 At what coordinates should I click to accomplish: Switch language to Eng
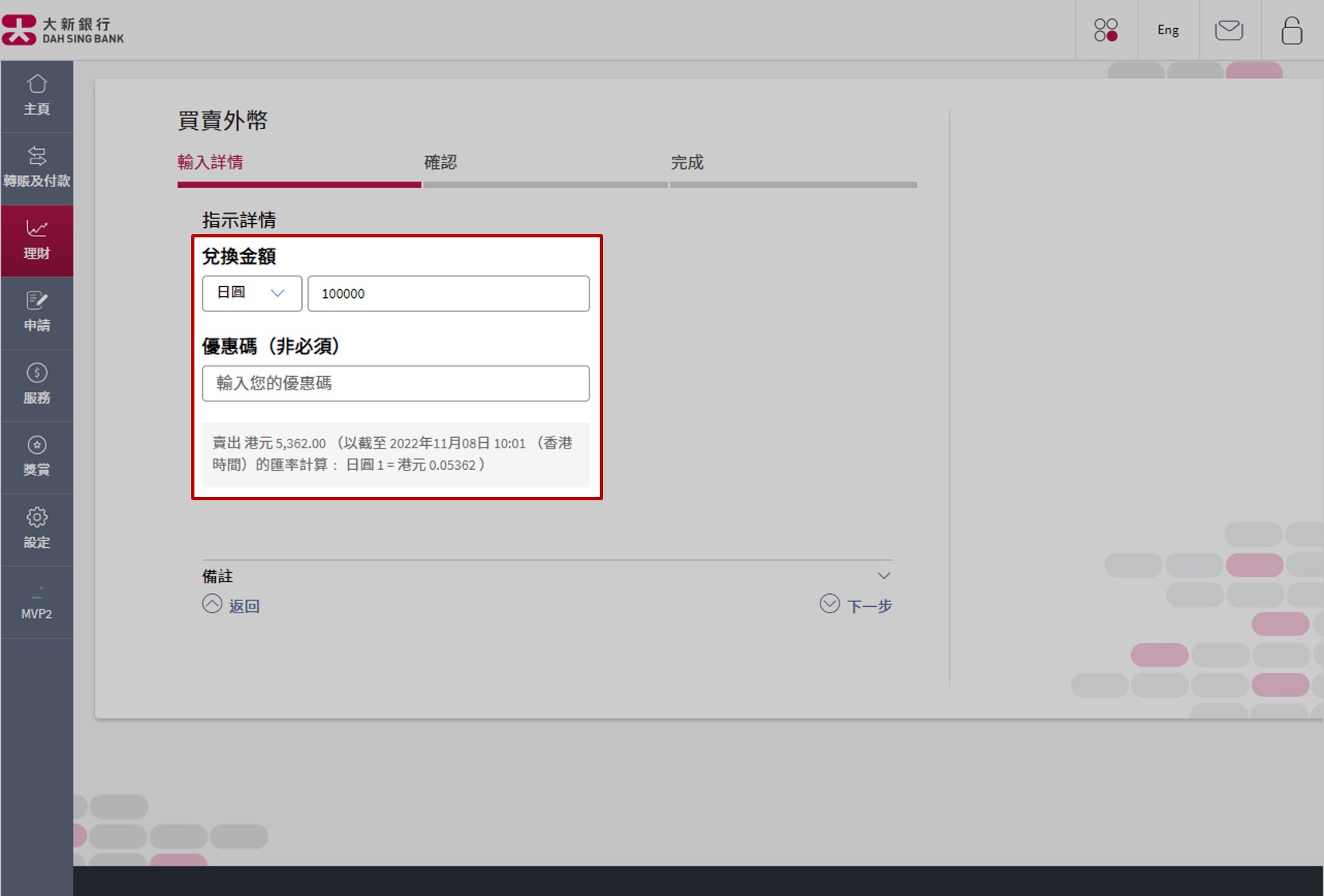point(1168,30)
